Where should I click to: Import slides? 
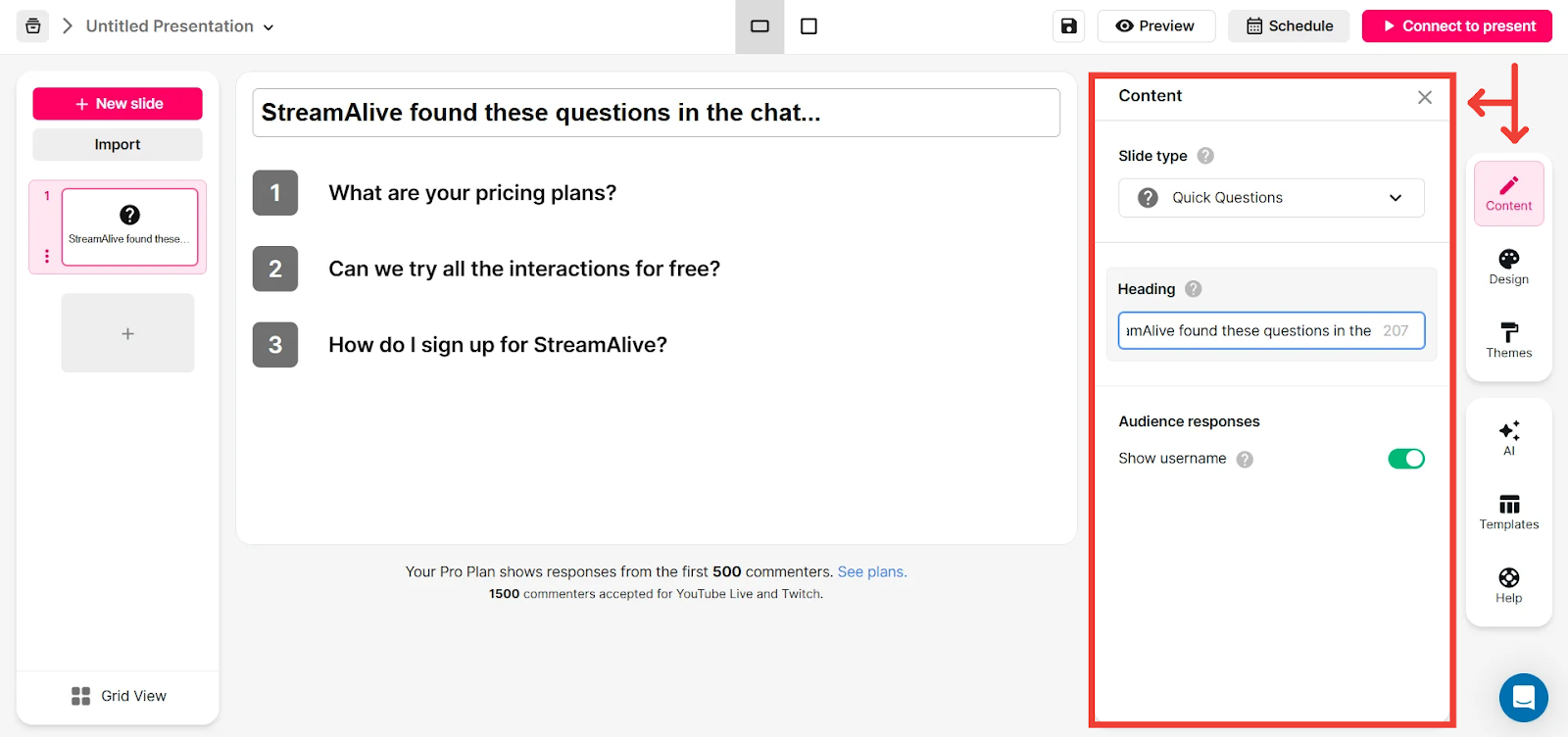click(x=118, y=144)
